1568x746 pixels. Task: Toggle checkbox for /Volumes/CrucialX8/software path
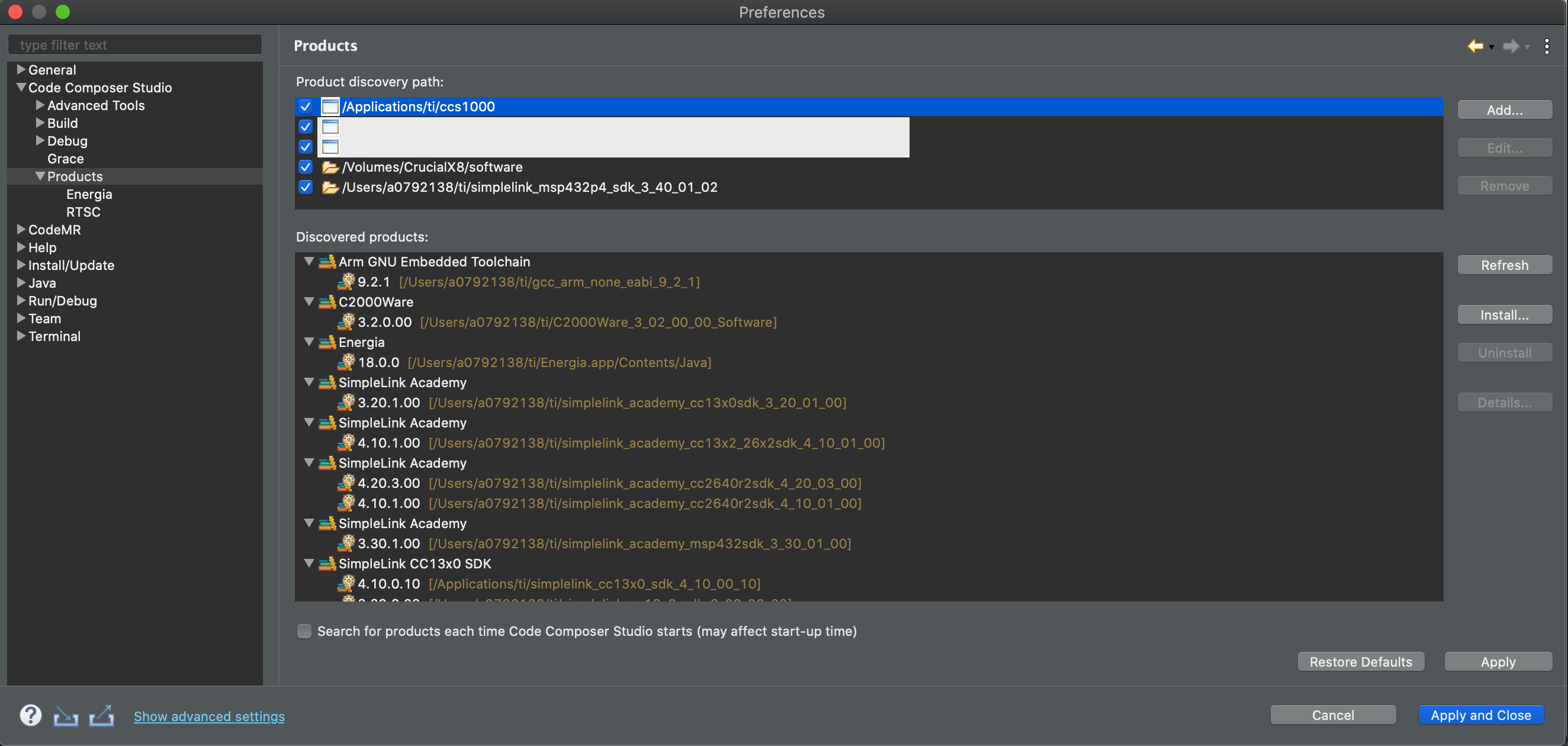click(306, 168)
